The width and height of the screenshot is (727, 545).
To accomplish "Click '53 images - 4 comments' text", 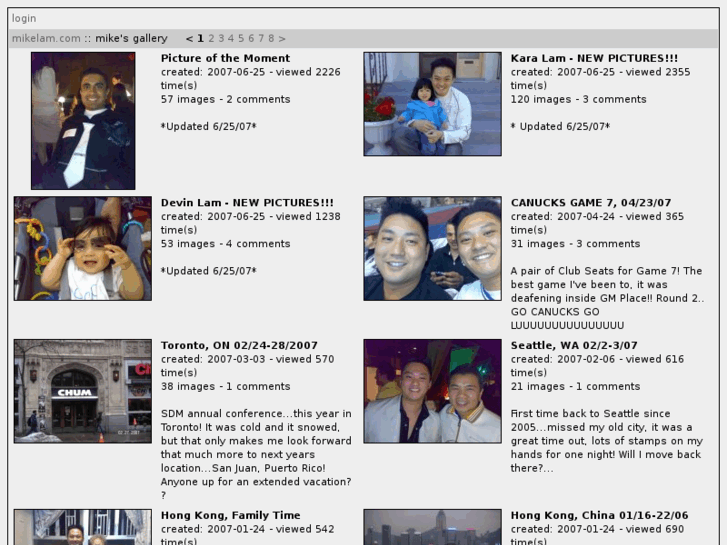I will coord(225,244).
